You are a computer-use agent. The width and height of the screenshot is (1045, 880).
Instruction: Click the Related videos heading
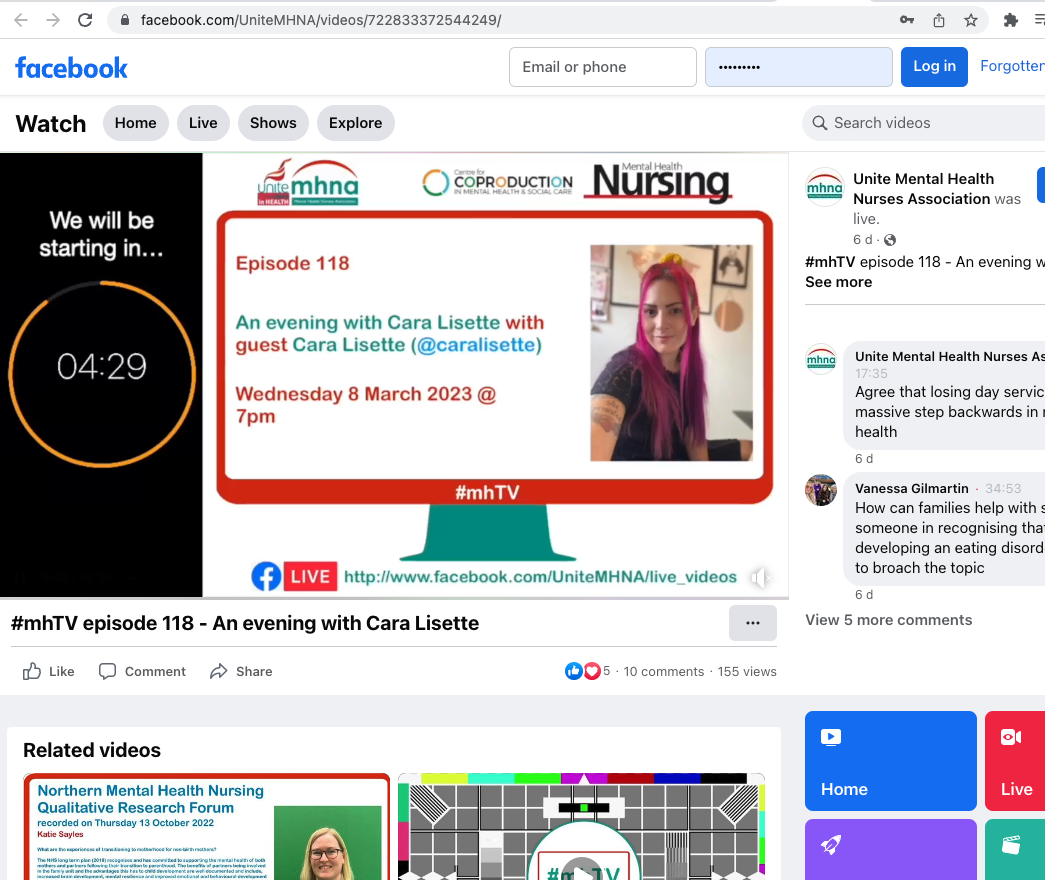pos(92,750)
